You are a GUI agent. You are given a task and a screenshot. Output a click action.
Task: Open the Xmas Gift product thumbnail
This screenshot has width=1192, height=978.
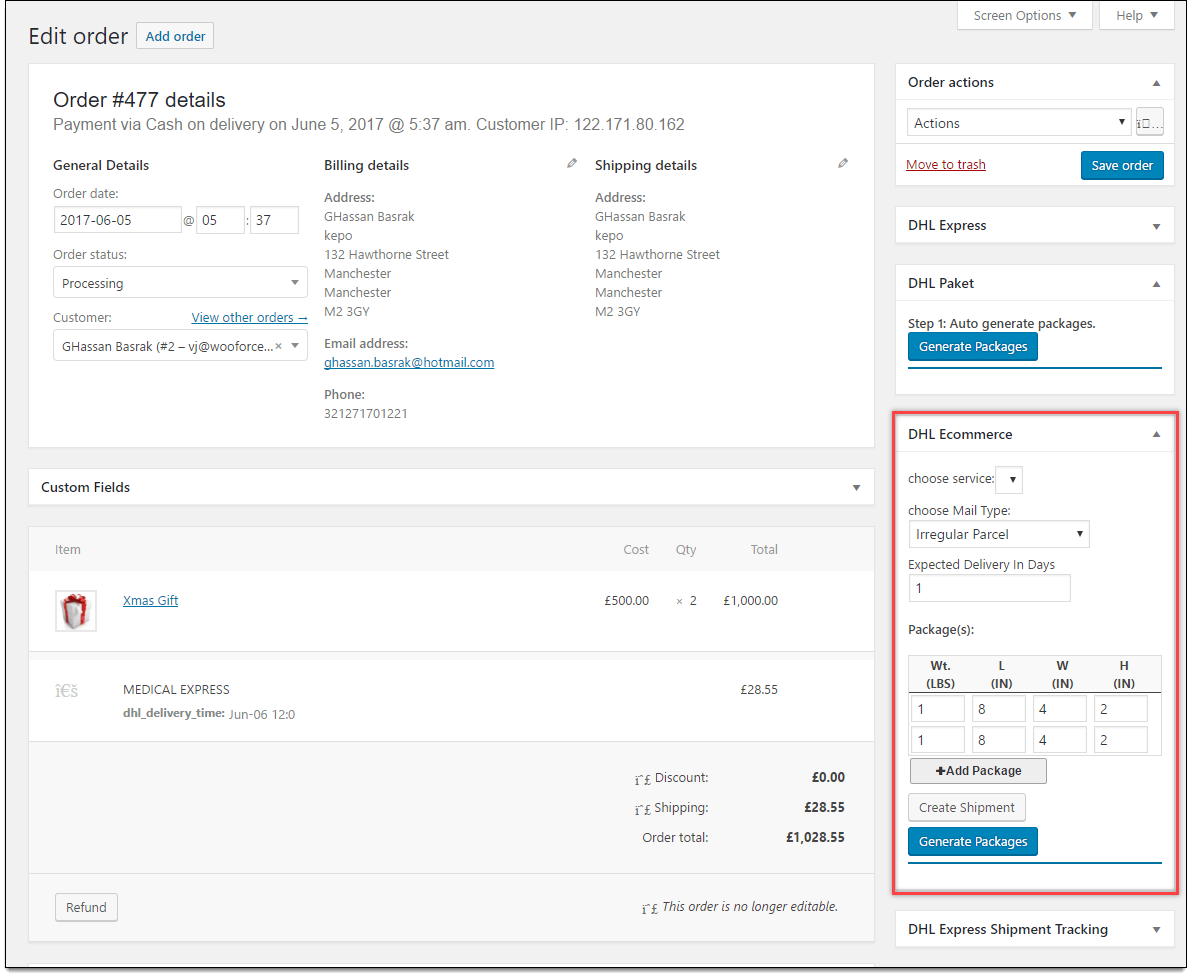click(x=75, y=609)
